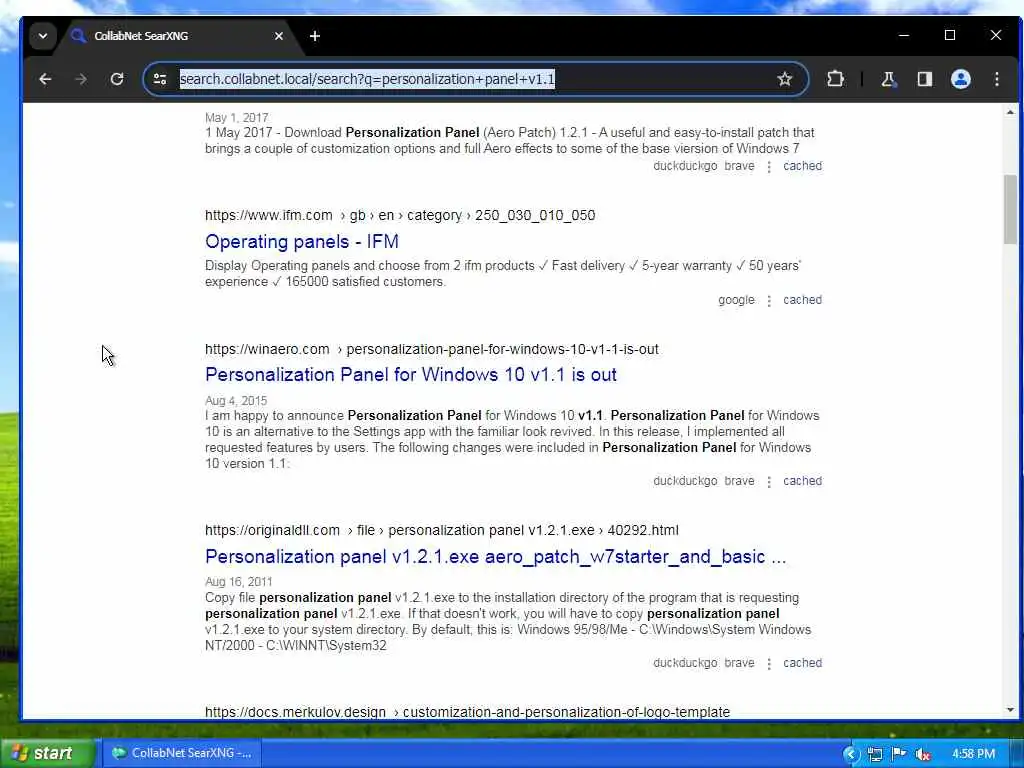Image resolution: width=1024 pixels, height=768 pixels.
Task: Click the winaero.com URL breadcrumb
Action: (432, 349)
